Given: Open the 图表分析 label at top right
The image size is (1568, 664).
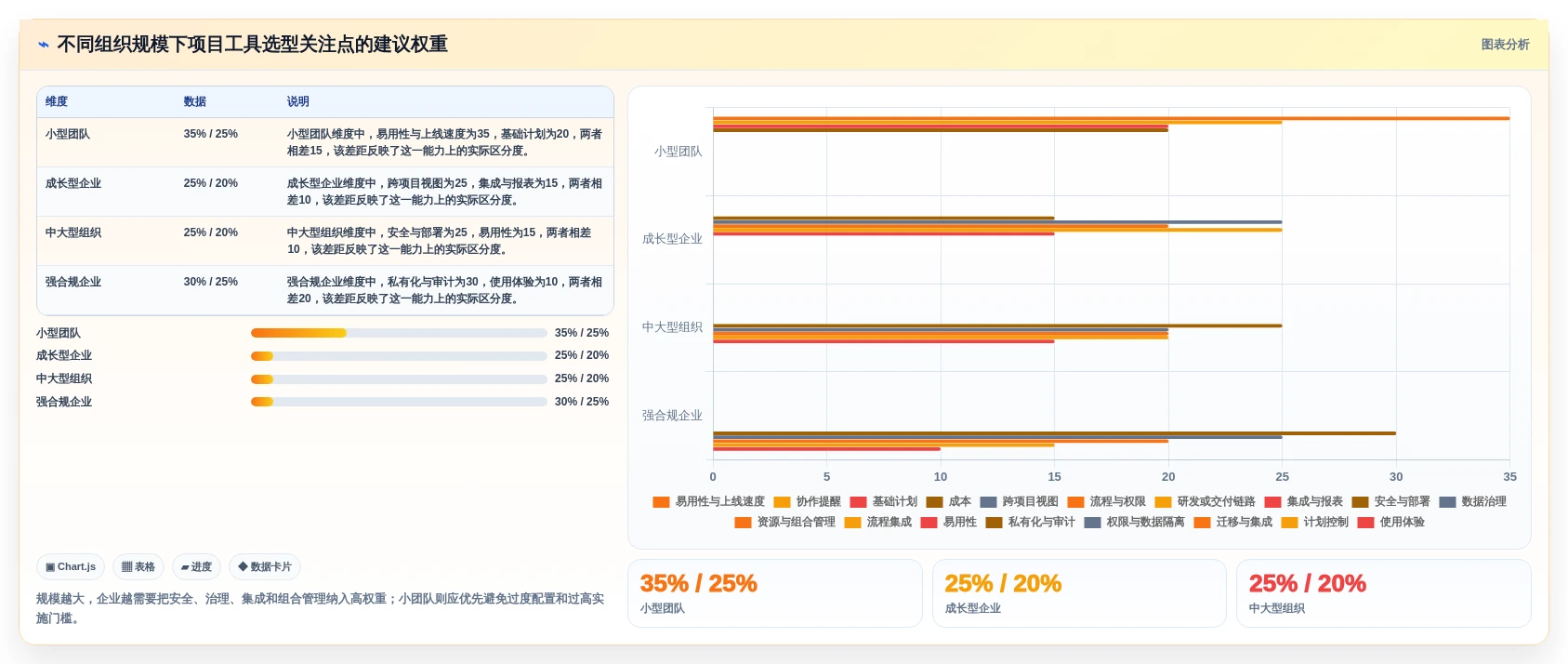Looking at the screenshot, I should tap(1505, 45).
